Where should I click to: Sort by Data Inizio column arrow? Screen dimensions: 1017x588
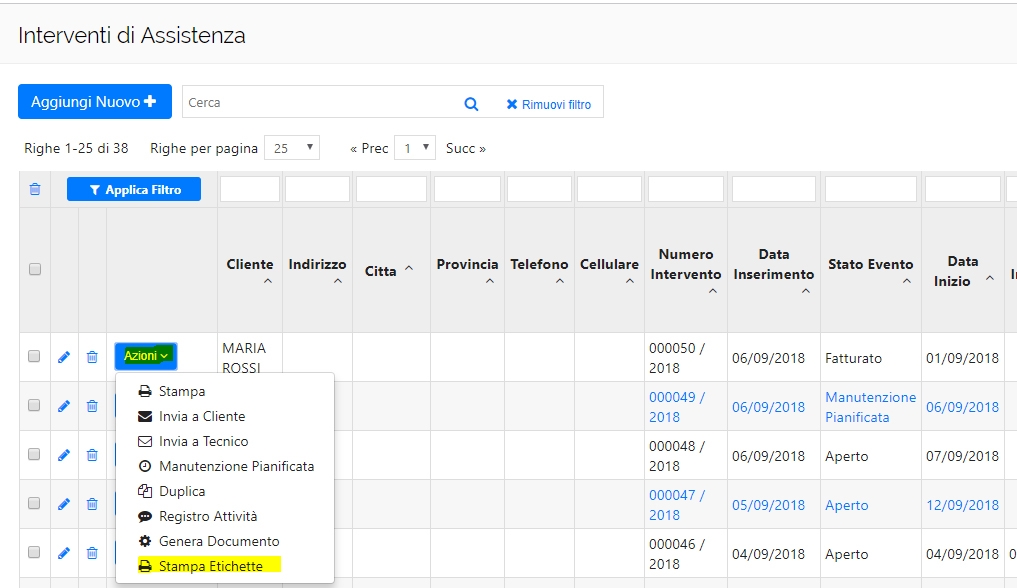click(x=989, y=277)
